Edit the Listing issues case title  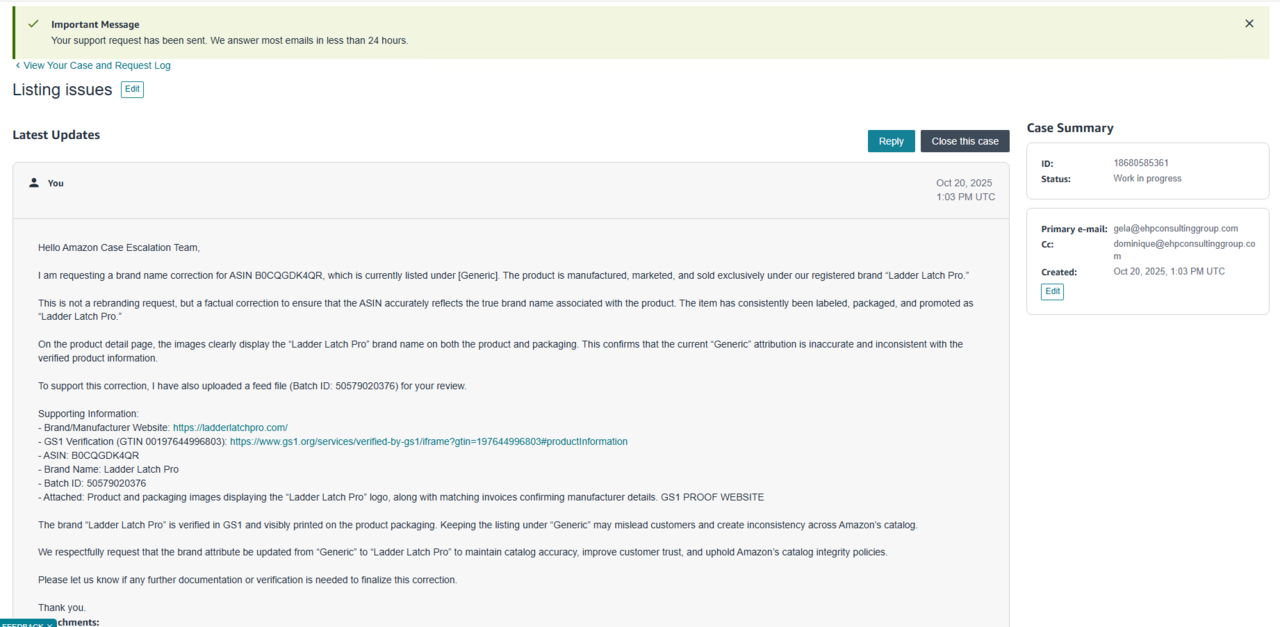coord(132,90)
